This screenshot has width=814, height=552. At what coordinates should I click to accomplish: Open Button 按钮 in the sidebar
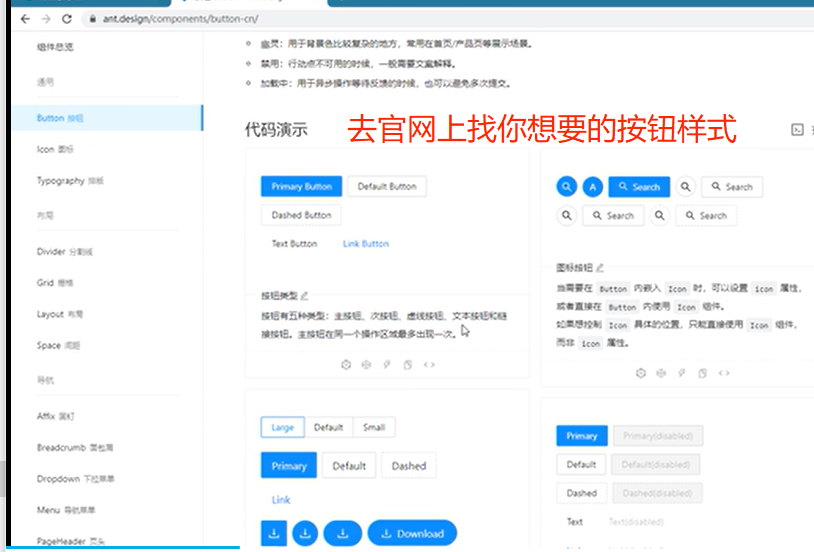(x=107, y=118)
